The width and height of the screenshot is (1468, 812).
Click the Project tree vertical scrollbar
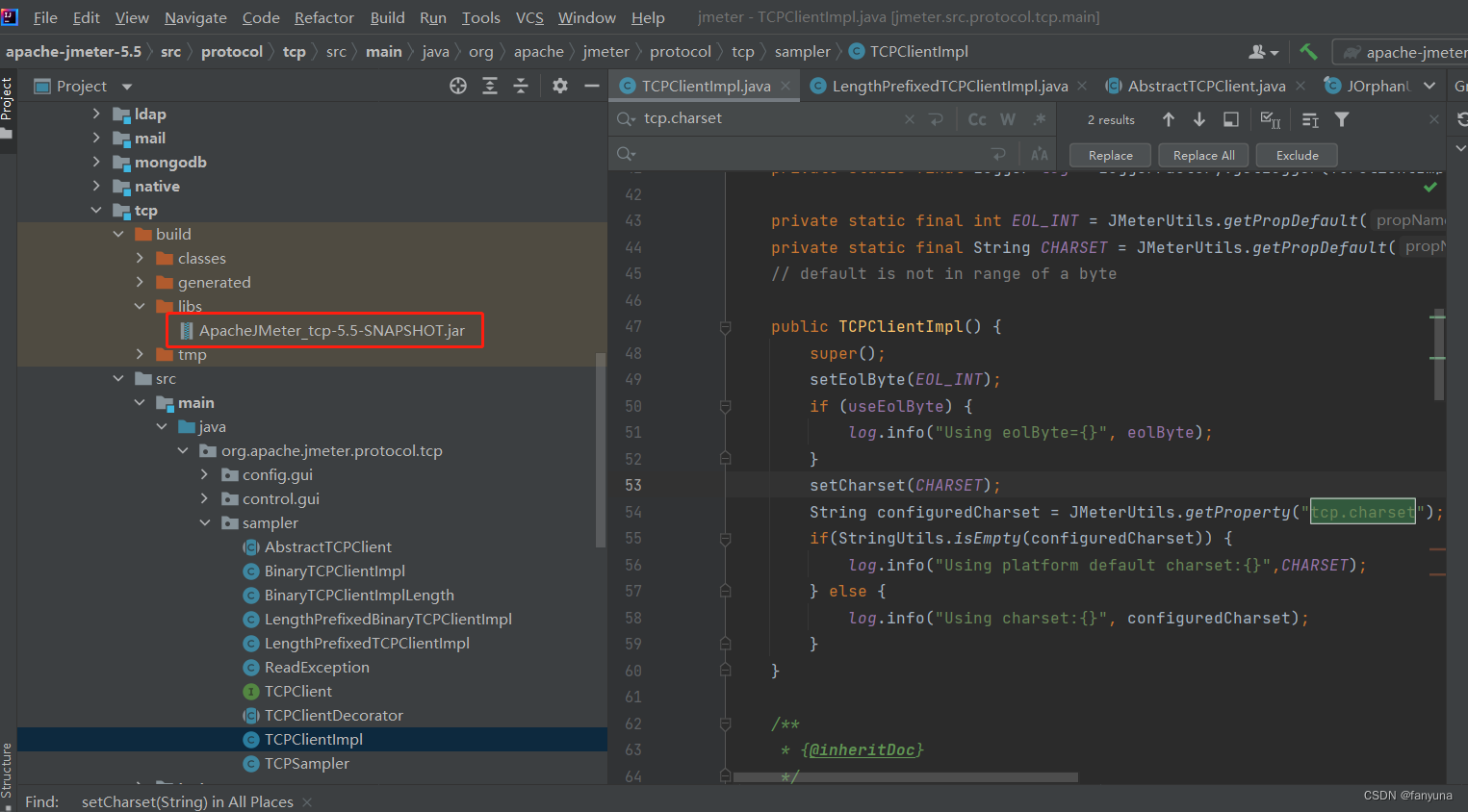click(x=602, y=450)
